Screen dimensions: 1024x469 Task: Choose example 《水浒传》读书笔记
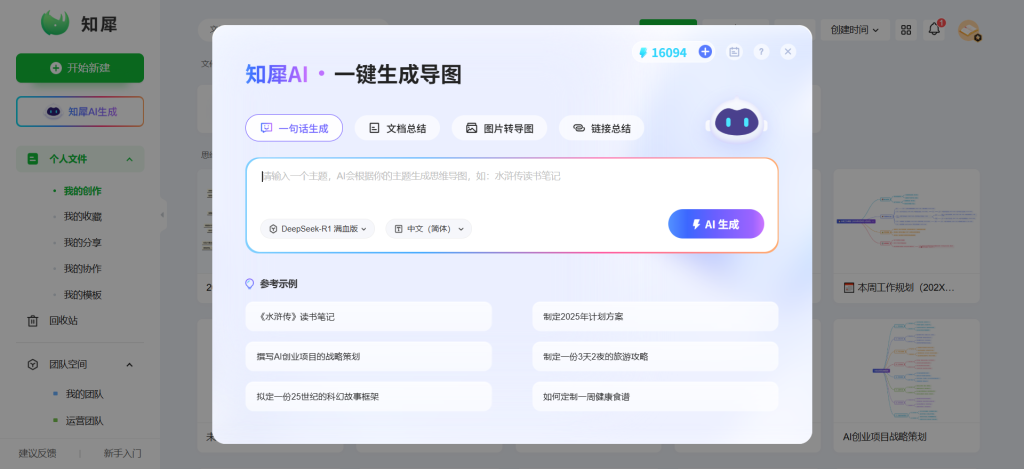[x=368, y=317]
